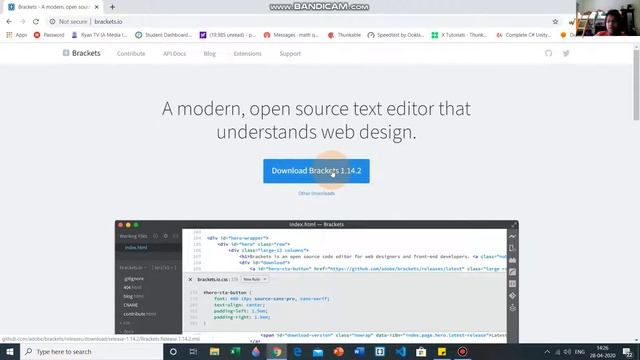The height and width of the screenshot is (360, 640).
Task: Open the Complete C# Unity bookmark
Action: 523,35
